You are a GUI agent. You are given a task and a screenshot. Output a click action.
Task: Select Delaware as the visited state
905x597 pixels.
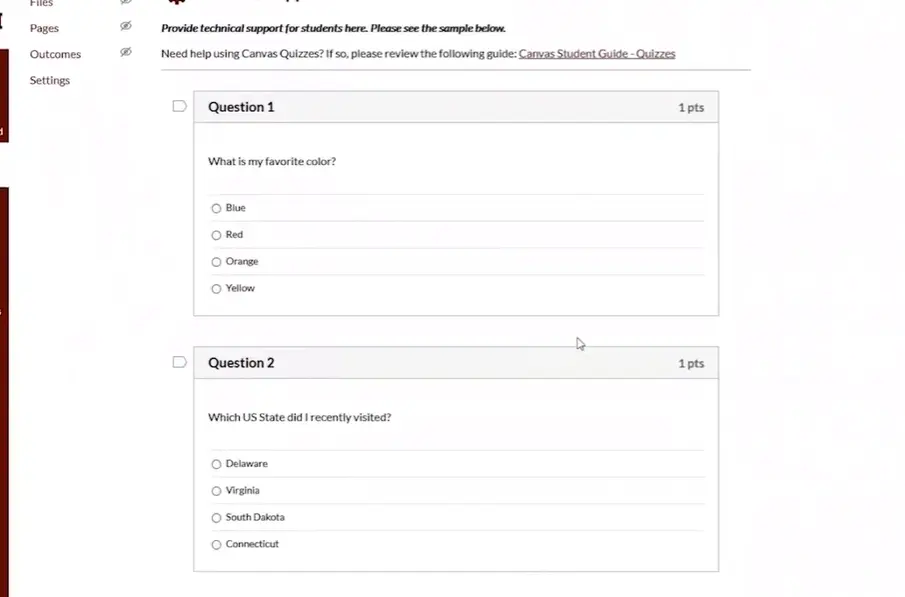pos(216,464)
